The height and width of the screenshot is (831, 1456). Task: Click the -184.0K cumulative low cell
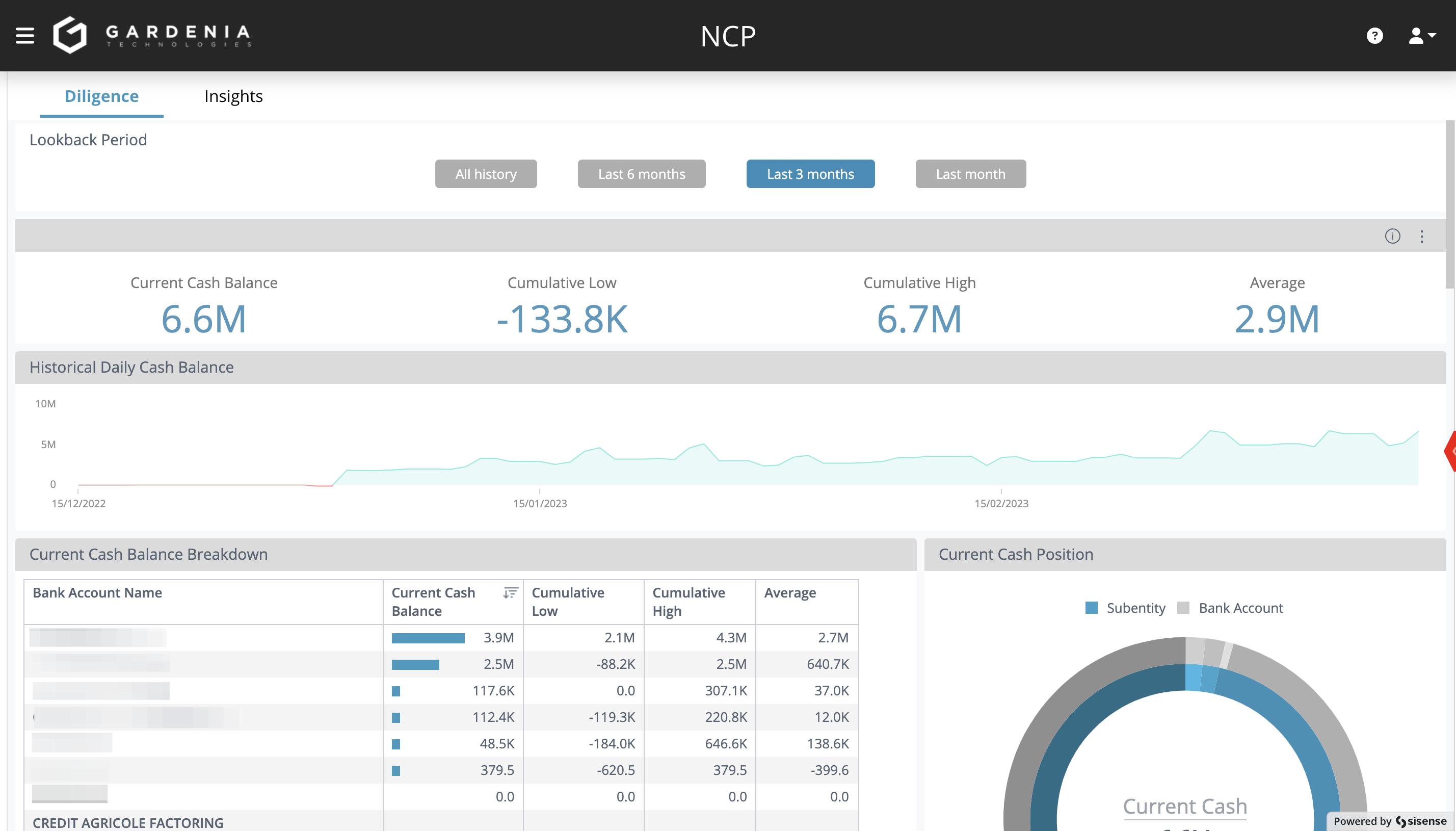point(584,744)
